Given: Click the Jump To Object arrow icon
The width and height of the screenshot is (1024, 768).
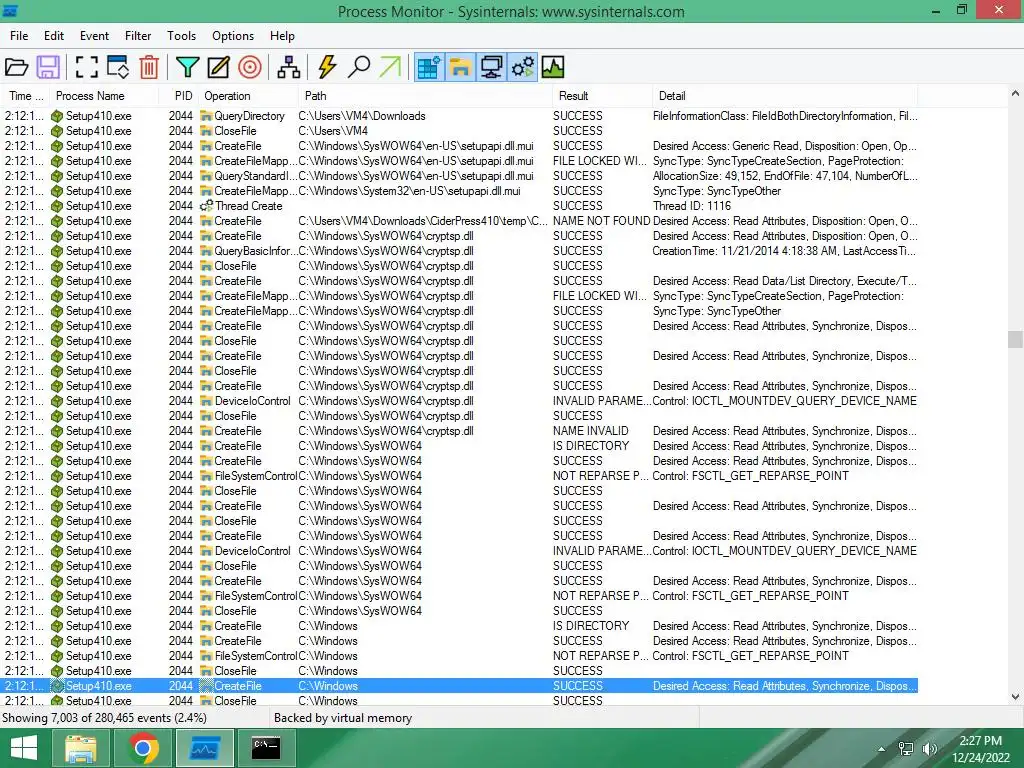Looking at the screenshot, I should pos(390,67).
